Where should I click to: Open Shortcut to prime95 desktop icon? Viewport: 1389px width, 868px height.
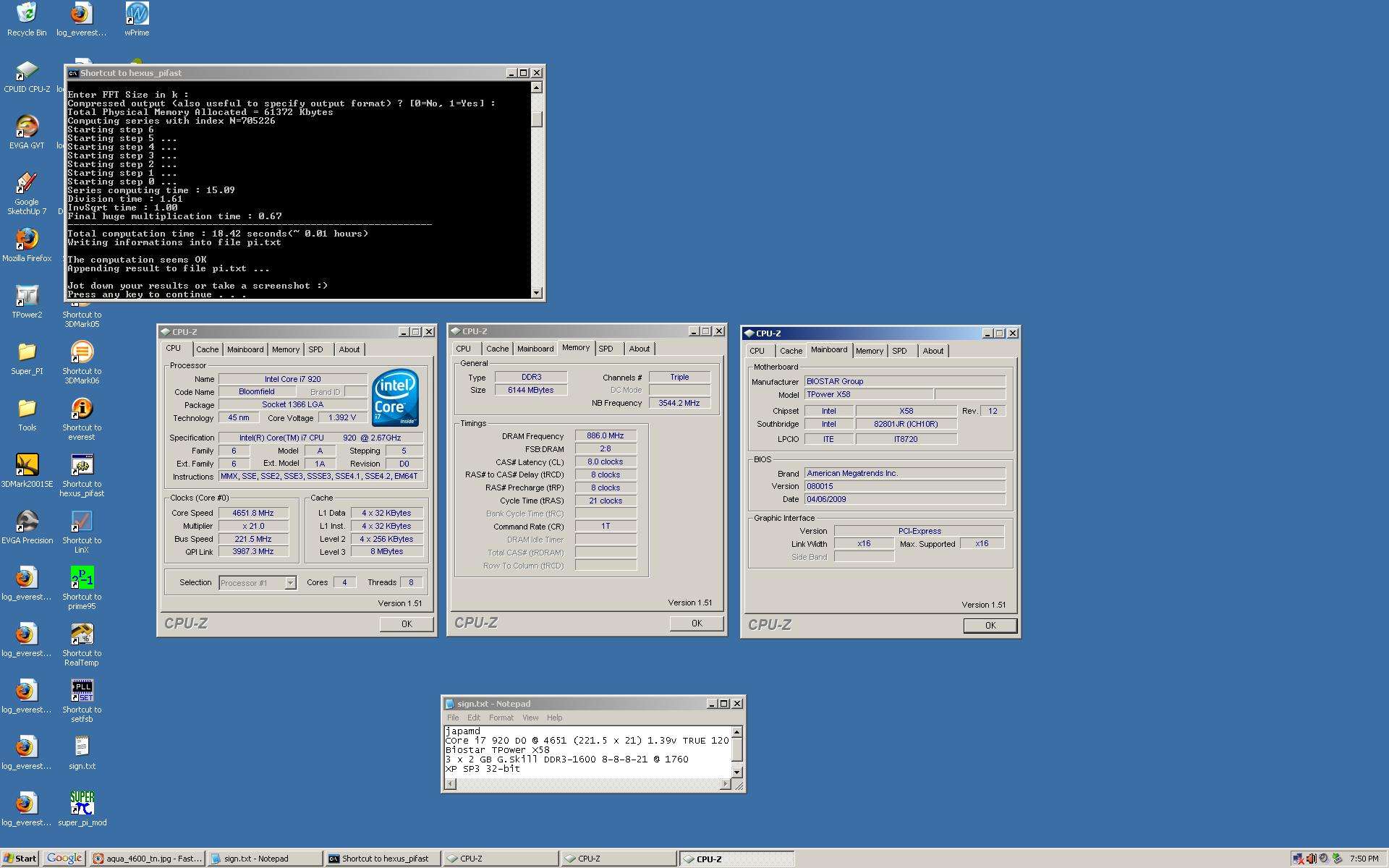[x=82, y=588]
